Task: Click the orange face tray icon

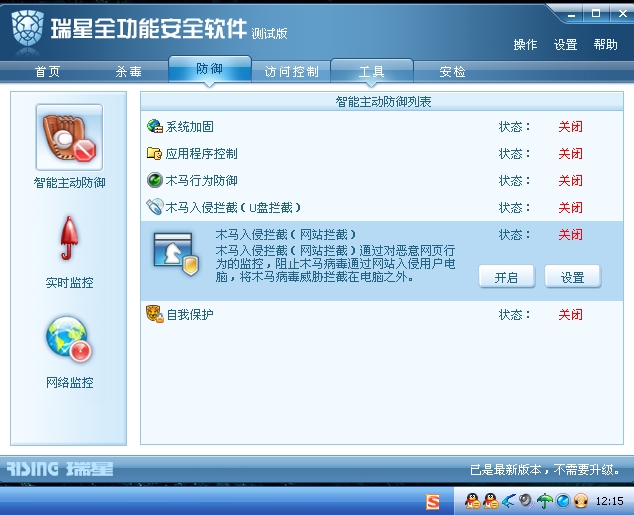Action: click(x=581, y=501)
